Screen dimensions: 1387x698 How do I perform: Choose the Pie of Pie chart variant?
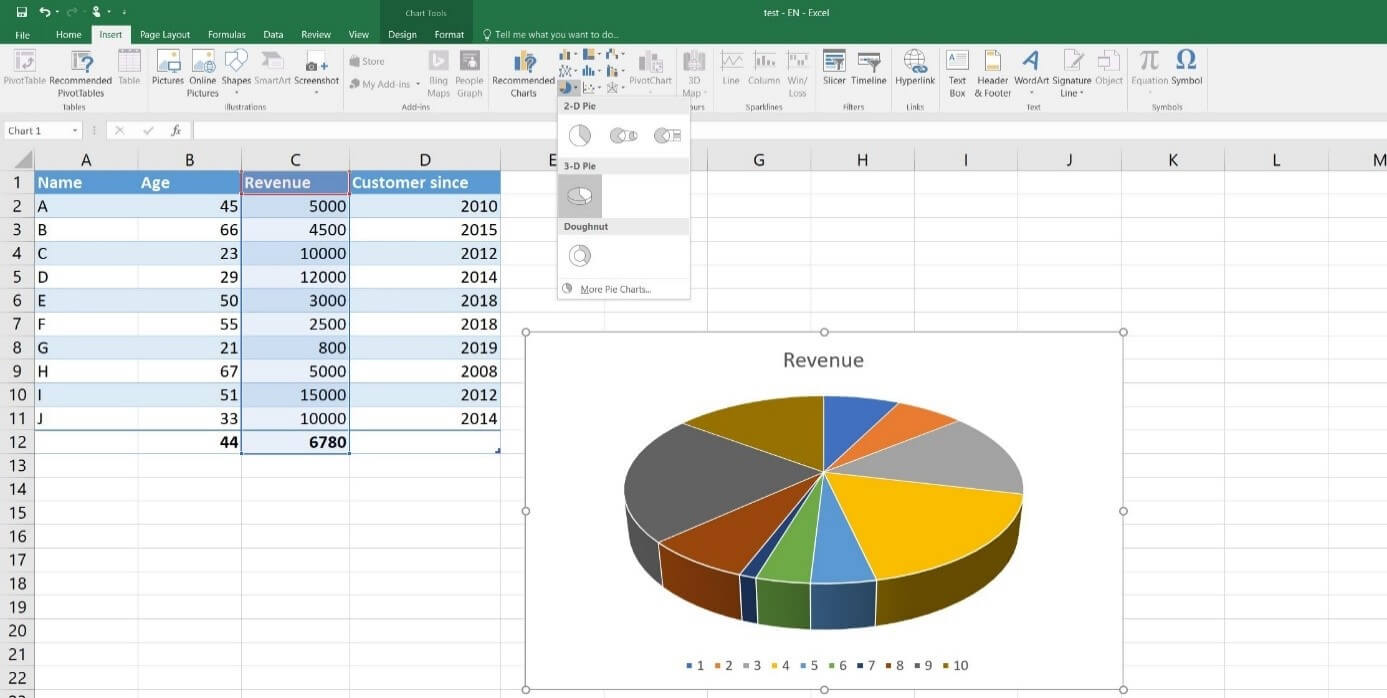pyautogui.click(x=624, y=134)
